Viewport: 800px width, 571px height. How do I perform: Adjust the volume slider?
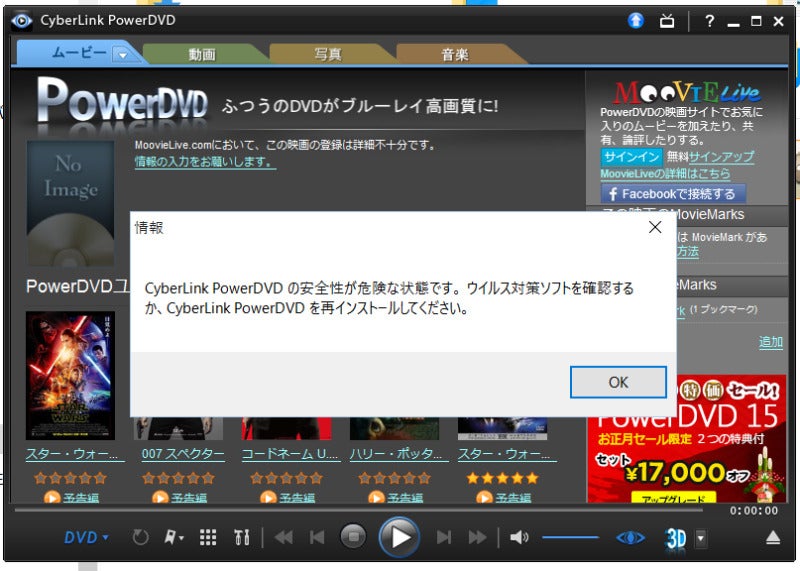click(x=570, y=537)
